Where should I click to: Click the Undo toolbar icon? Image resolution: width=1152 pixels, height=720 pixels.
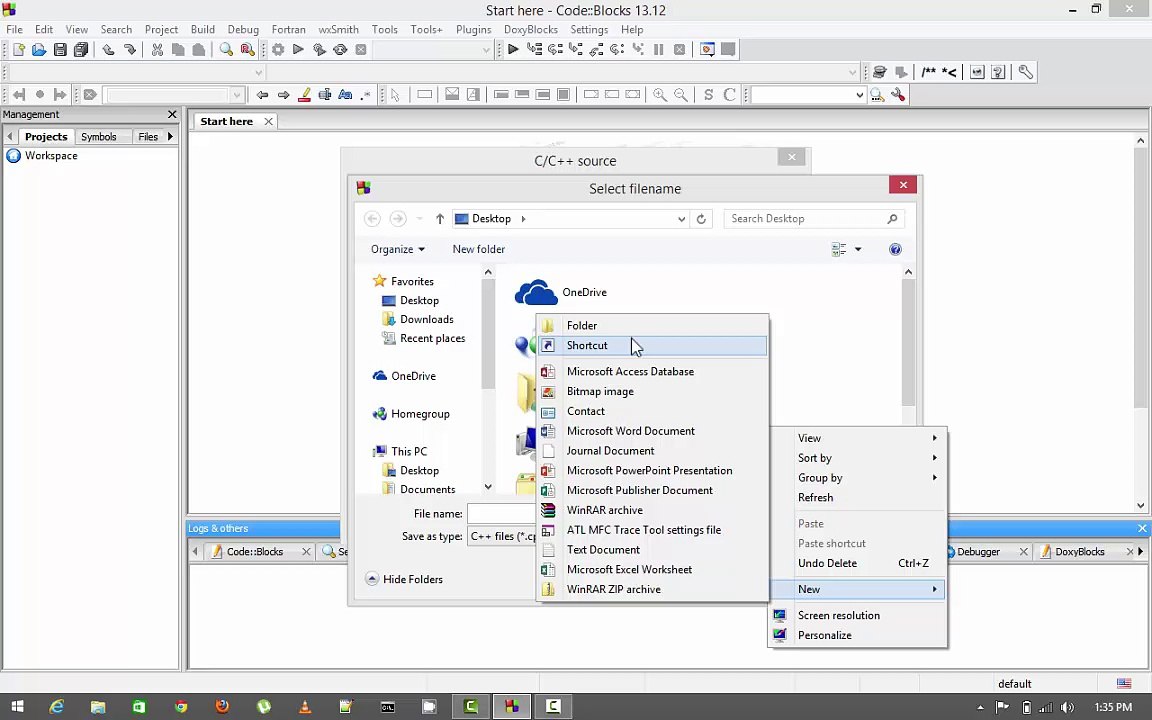tap(108, 49)
